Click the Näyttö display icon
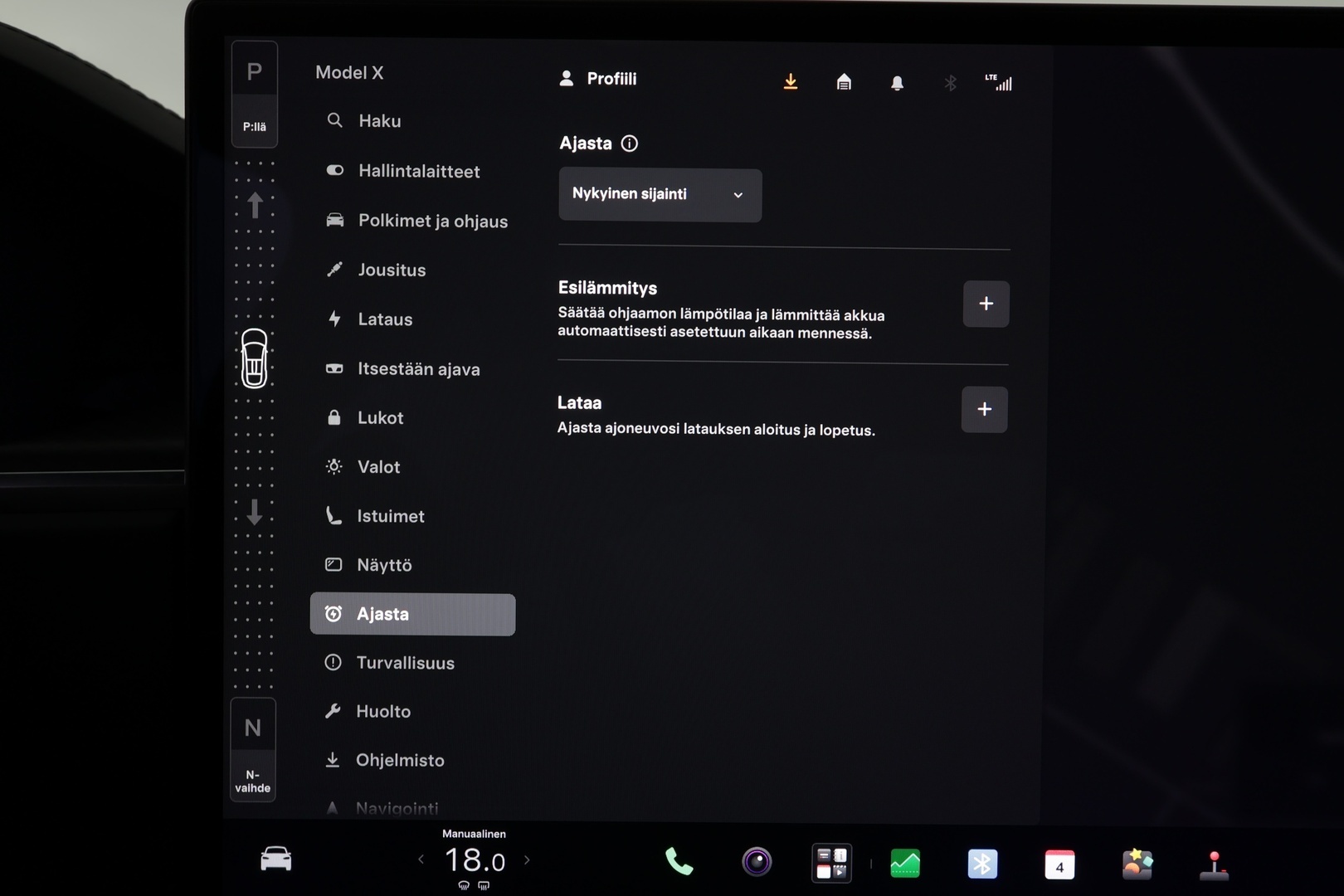This screenshot has height=896, width=1344. 334,564
